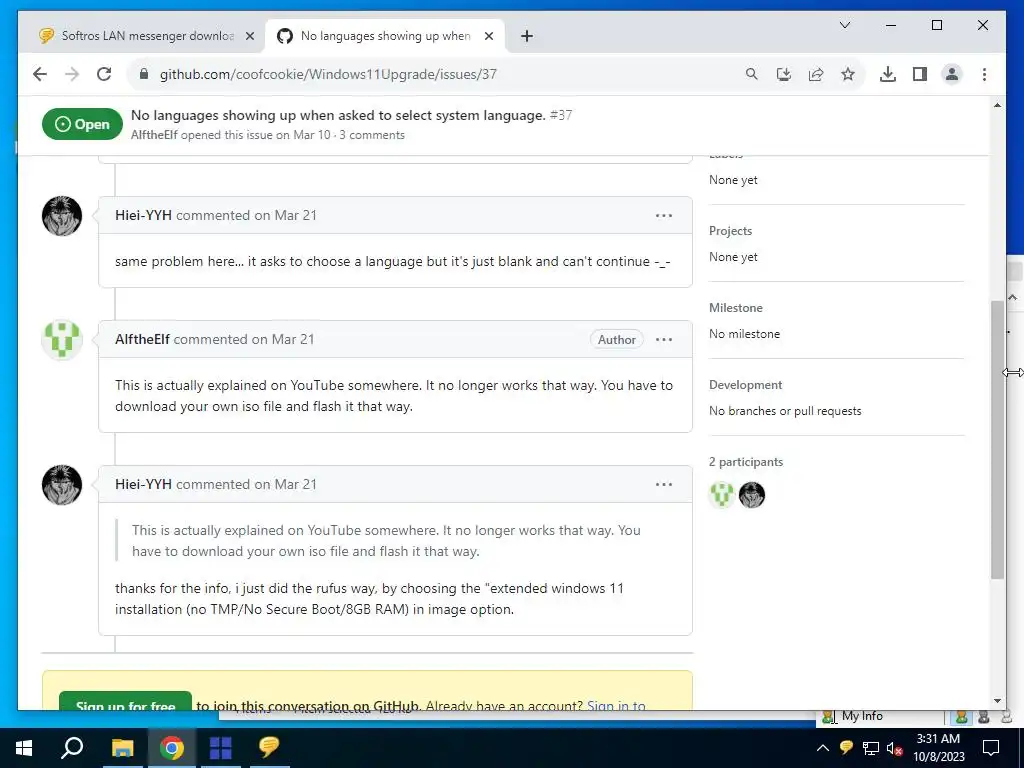1024x768 pixels.
Task: Open File Explorer from the taskbar
Action: pos(122,748)
